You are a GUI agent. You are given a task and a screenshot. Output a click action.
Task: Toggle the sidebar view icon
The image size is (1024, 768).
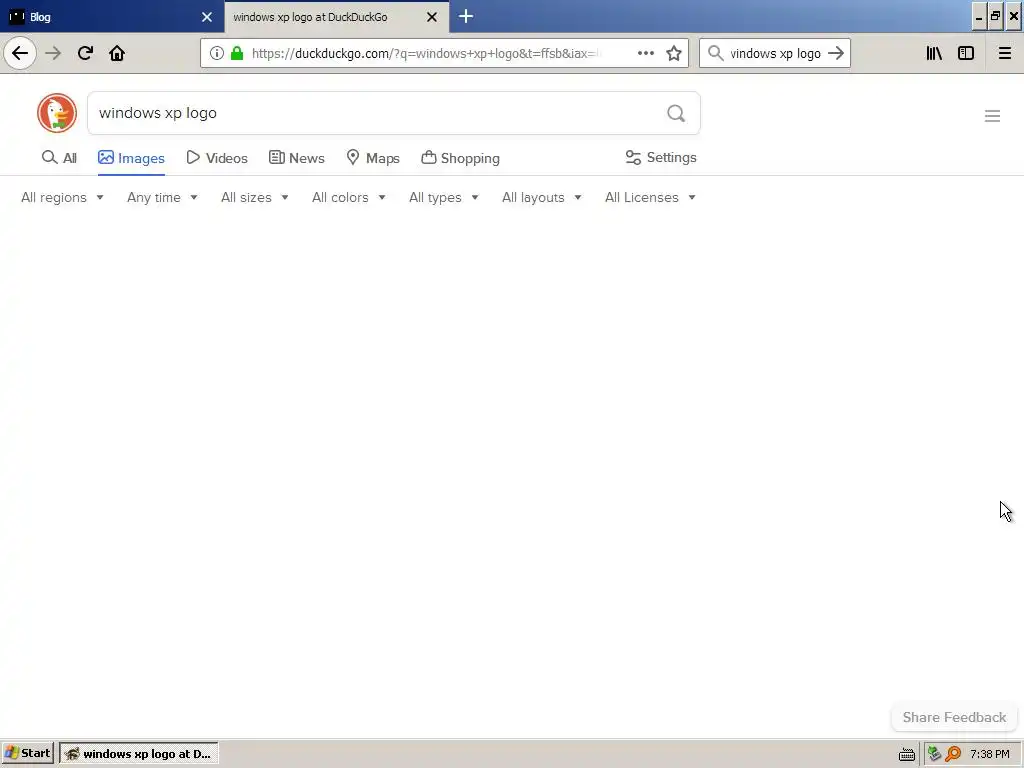[x=966, y=54]
